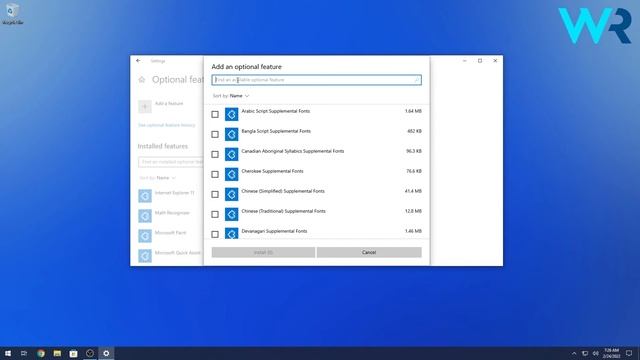Click the plus icon for Add a feature
This screenshot has height=360, width=640.
(145, 107)
